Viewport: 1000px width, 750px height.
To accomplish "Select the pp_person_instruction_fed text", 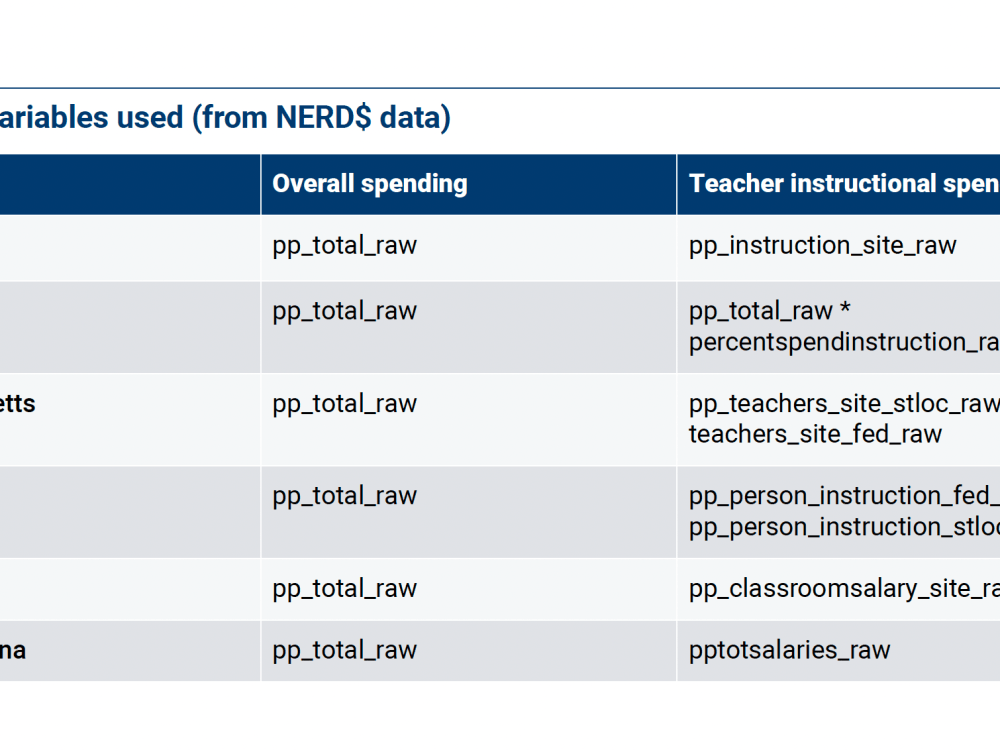I will (x=843, y=496).
